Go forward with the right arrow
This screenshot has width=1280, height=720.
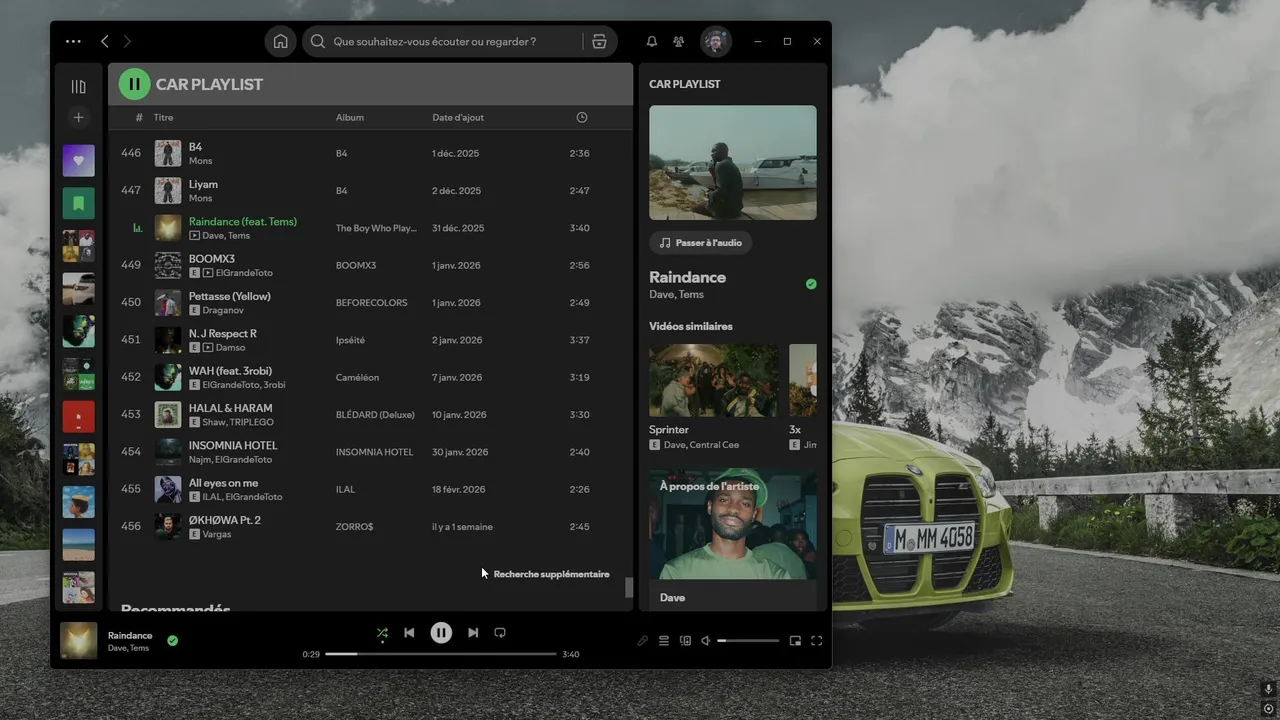(127, 42)
